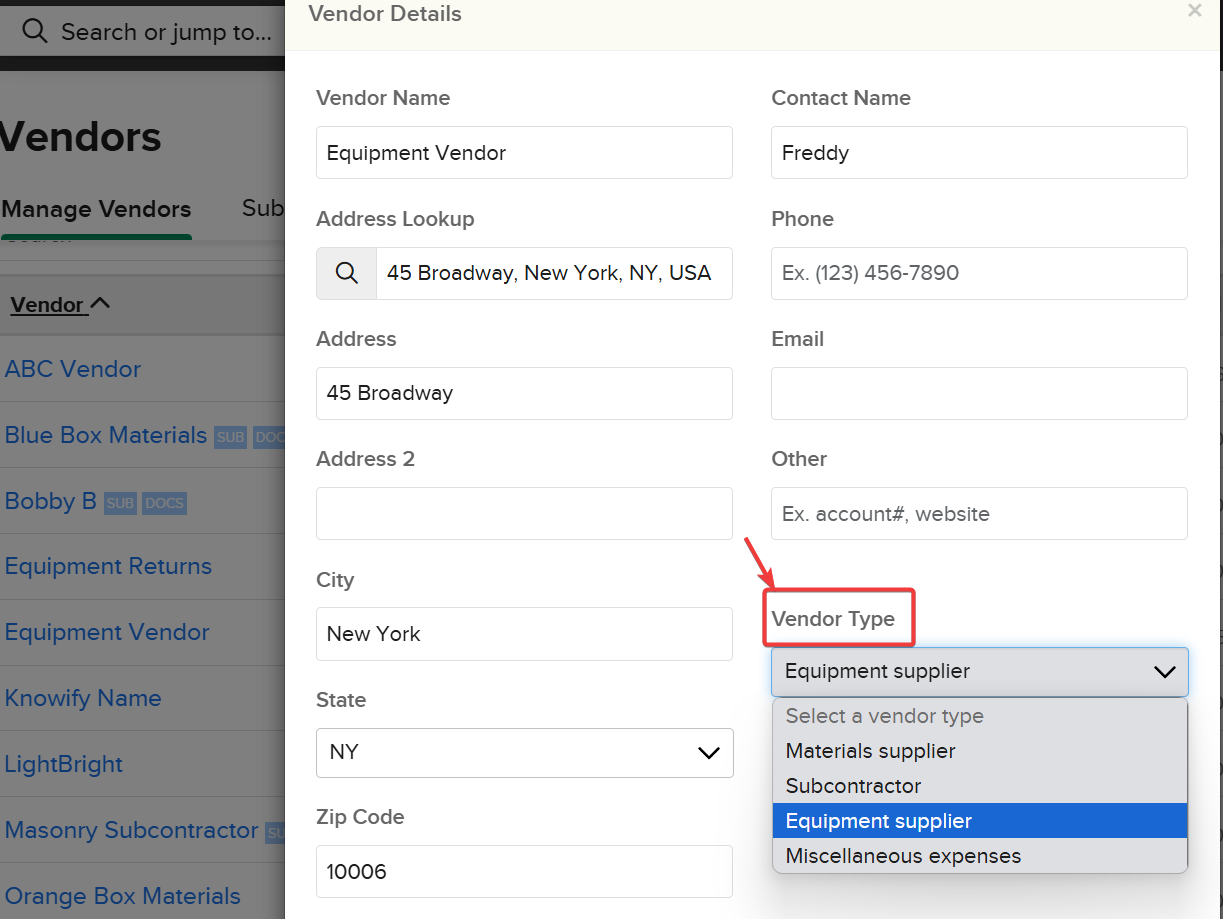Select Miscellaneous expenses option

pyautogui.click(x=903, y=856)
